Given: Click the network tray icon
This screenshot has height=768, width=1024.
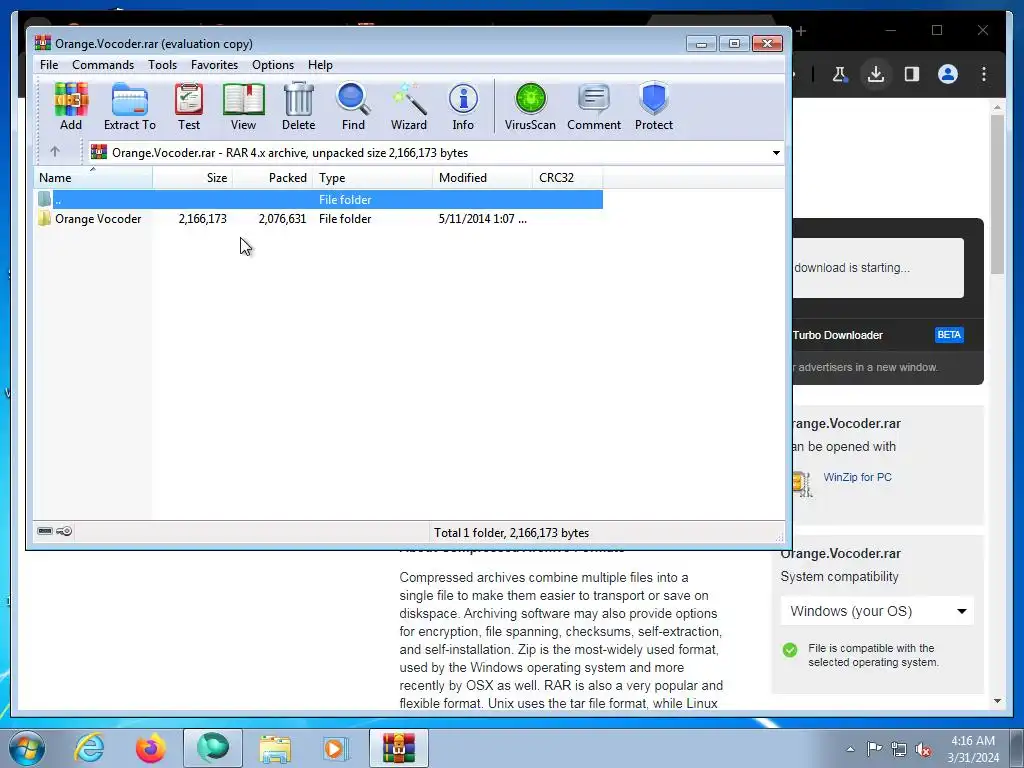Looking at the screenshot, I should (899, 750).
